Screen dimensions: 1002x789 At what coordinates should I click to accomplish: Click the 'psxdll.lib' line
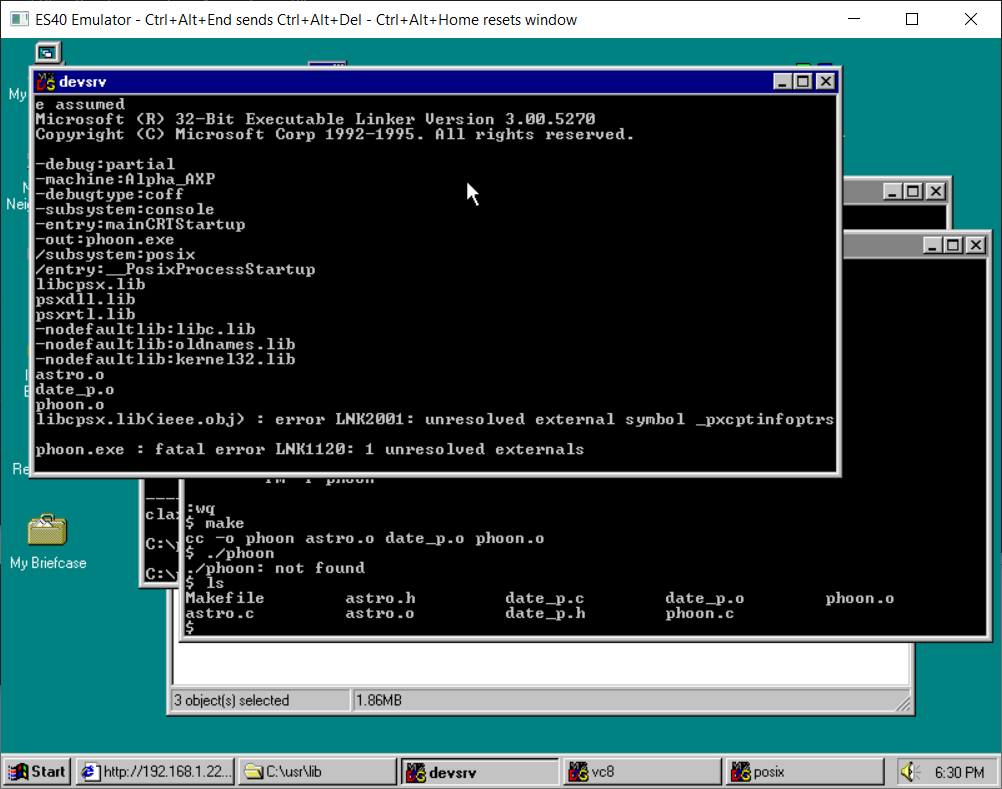pyautogui.click(x=85, y=300)
